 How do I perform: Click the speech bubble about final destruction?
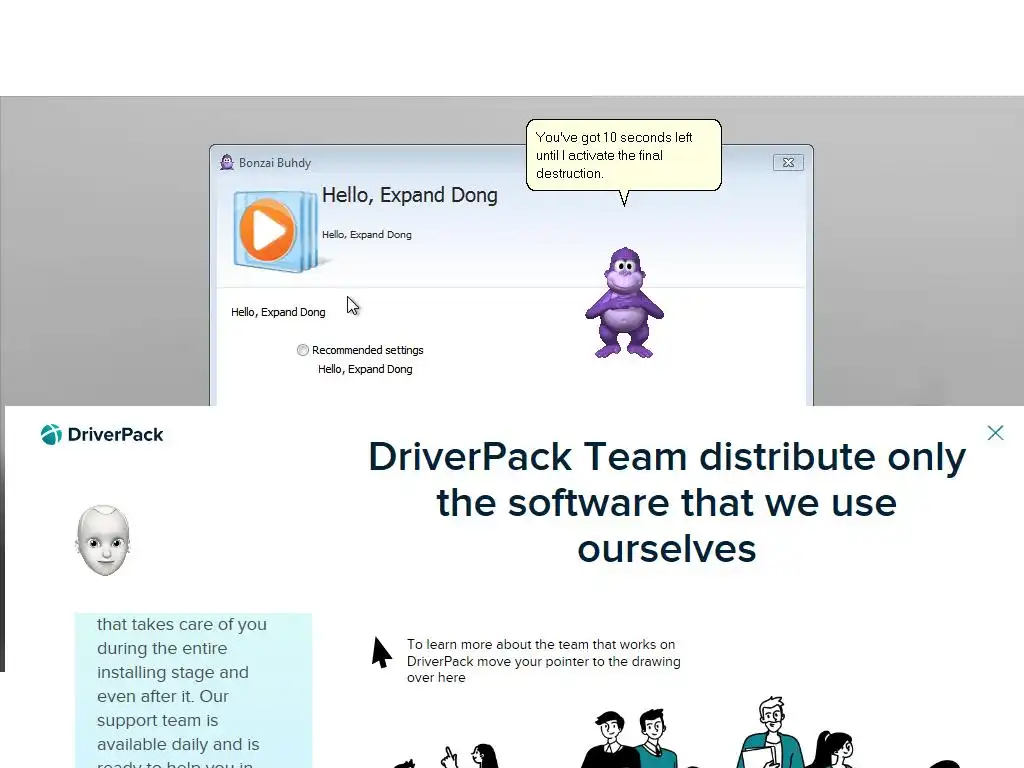(x=624, y=155)
